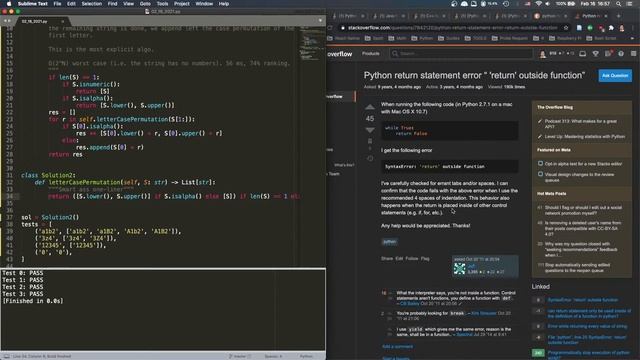This screenshot has height=360, width=640.
Task: Click 'class Solution2:' code line
Action: point(48,175)
